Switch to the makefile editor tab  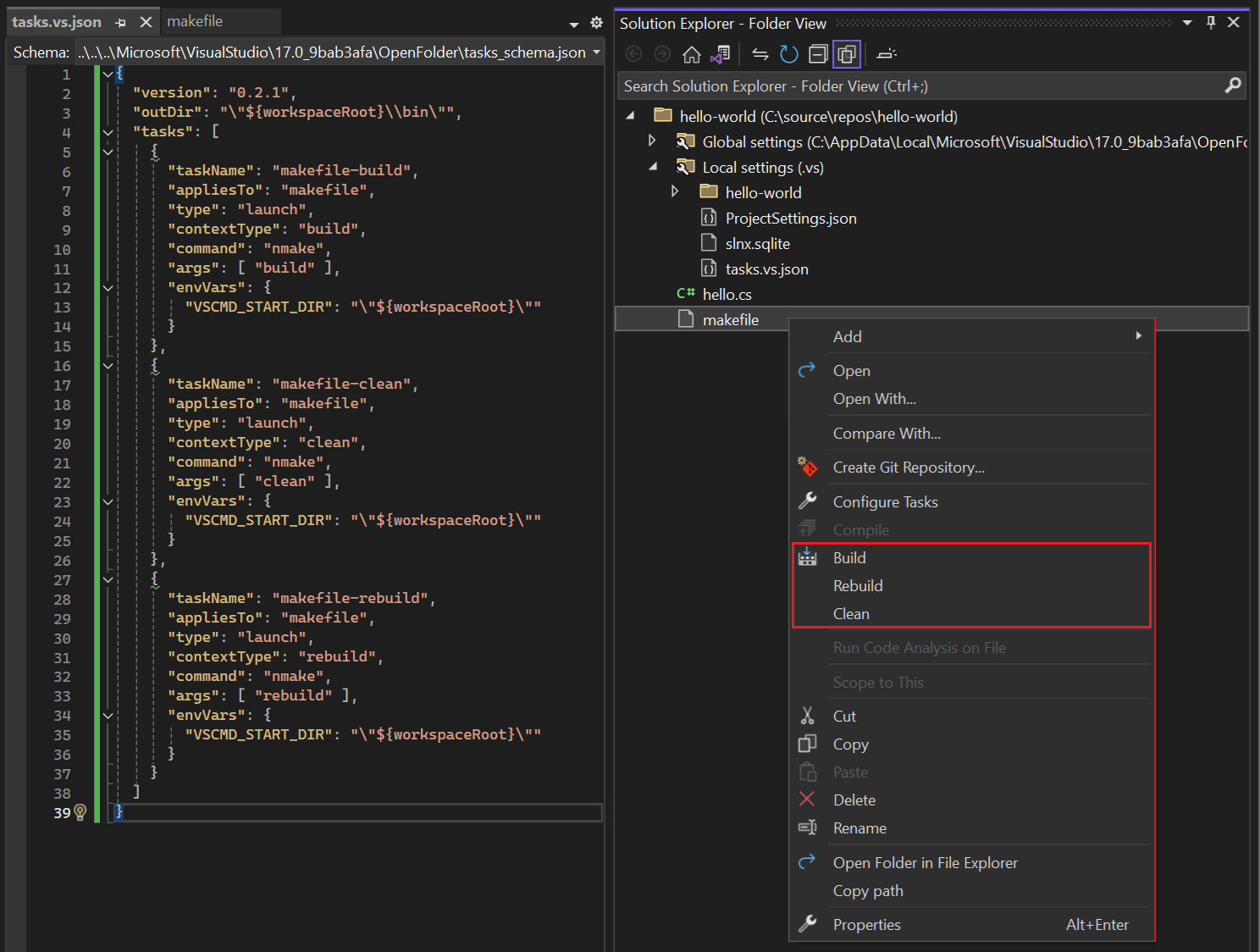tap(195, 22)
